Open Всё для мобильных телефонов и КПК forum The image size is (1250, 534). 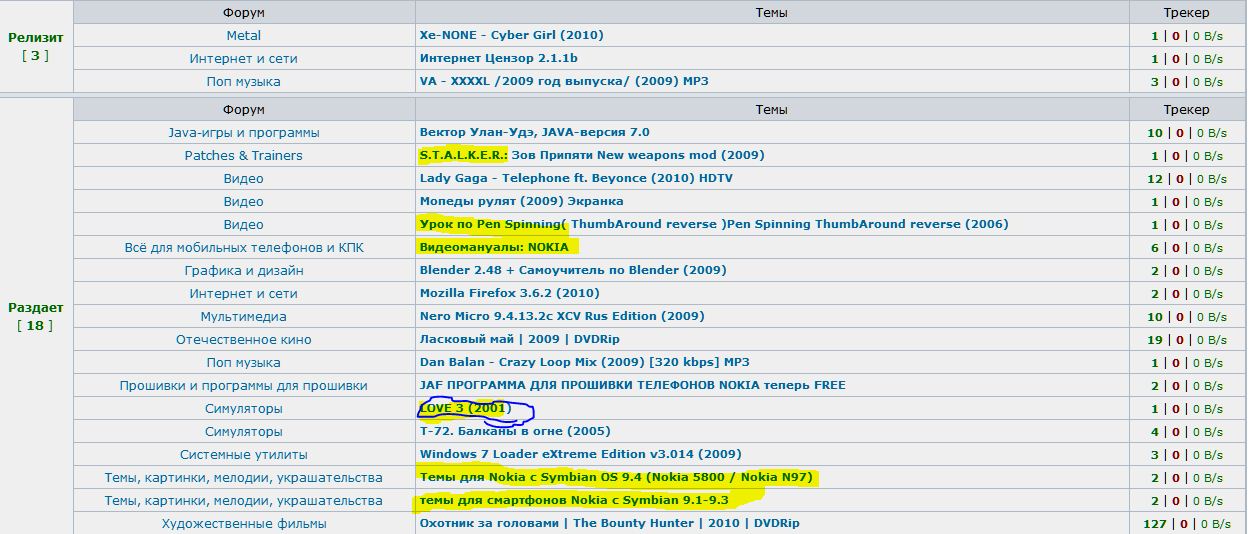(x=243, y=247)
